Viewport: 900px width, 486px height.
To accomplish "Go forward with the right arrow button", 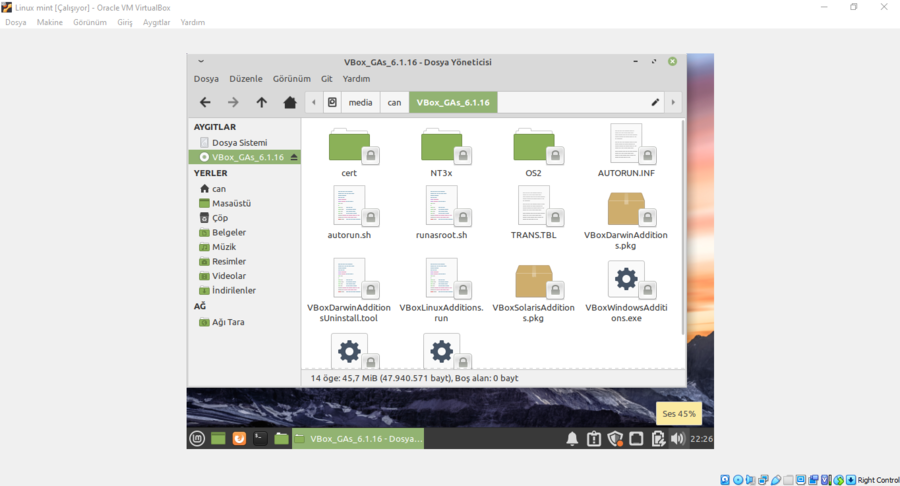I will point(233,103).
